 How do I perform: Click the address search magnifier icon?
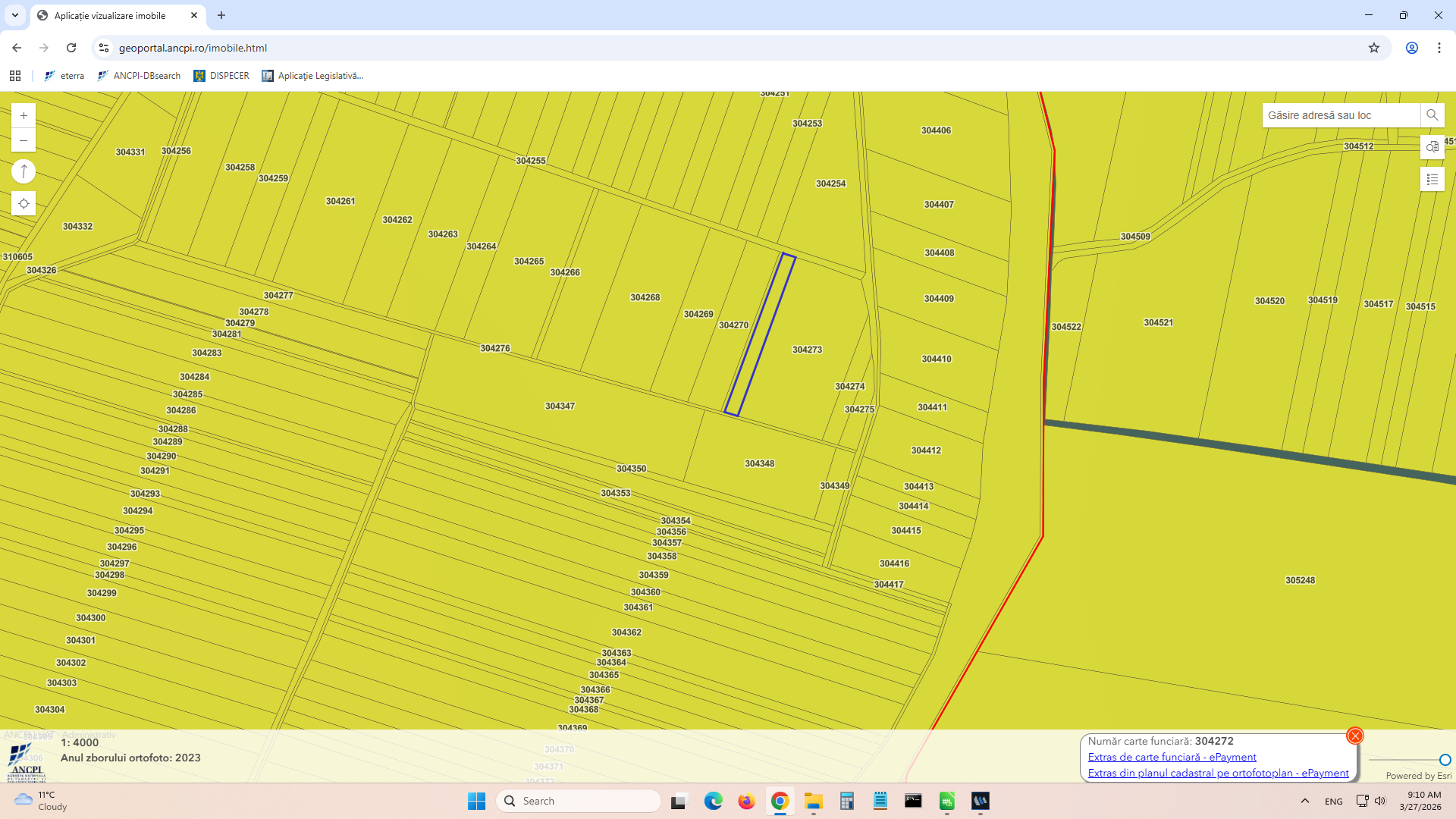pos(1432,115)
